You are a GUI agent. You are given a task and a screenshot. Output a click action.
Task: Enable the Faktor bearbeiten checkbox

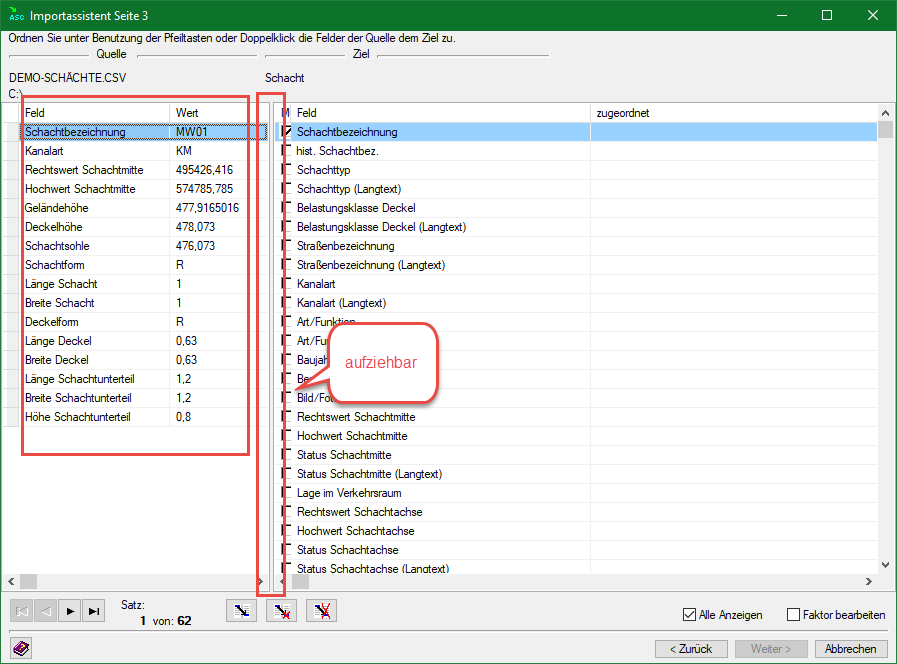click(x=794, y=615)
